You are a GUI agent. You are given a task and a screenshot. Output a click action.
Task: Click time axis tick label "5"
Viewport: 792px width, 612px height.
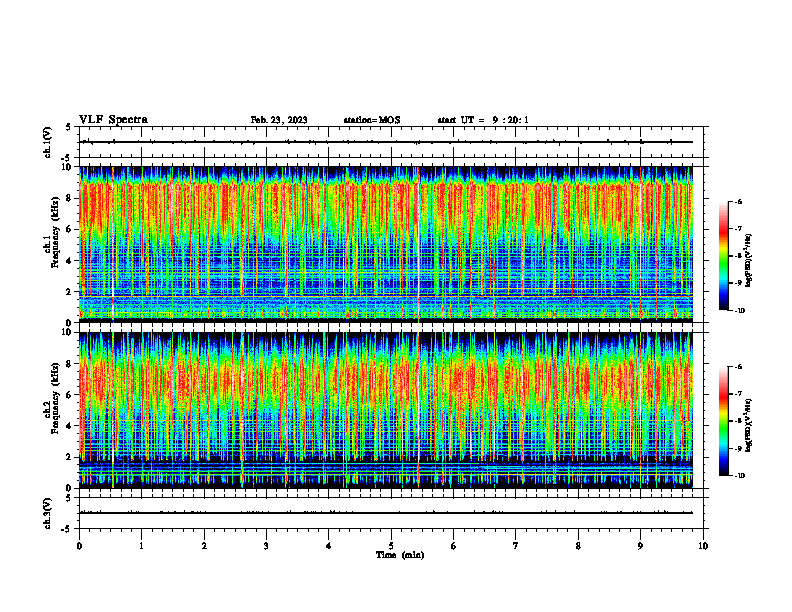[x=391, y=546]
